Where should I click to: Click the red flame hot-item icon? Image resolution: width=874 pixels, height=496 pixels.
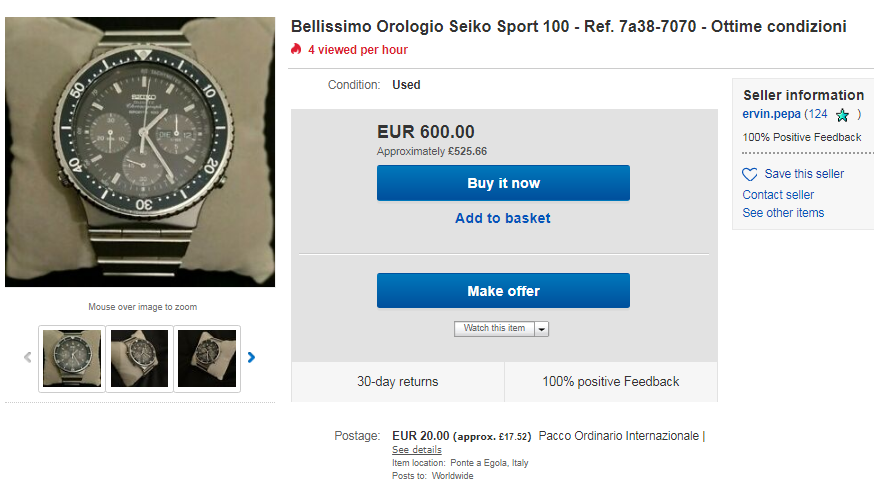[x=296, y=49]
